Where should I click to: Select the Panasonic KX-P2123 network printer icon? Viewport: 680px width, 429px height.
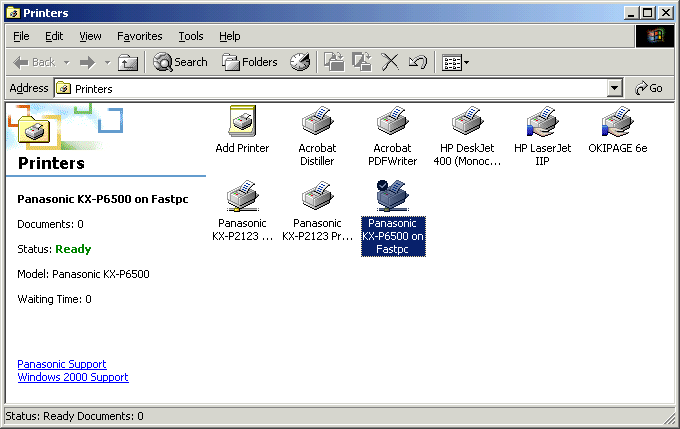242,211
